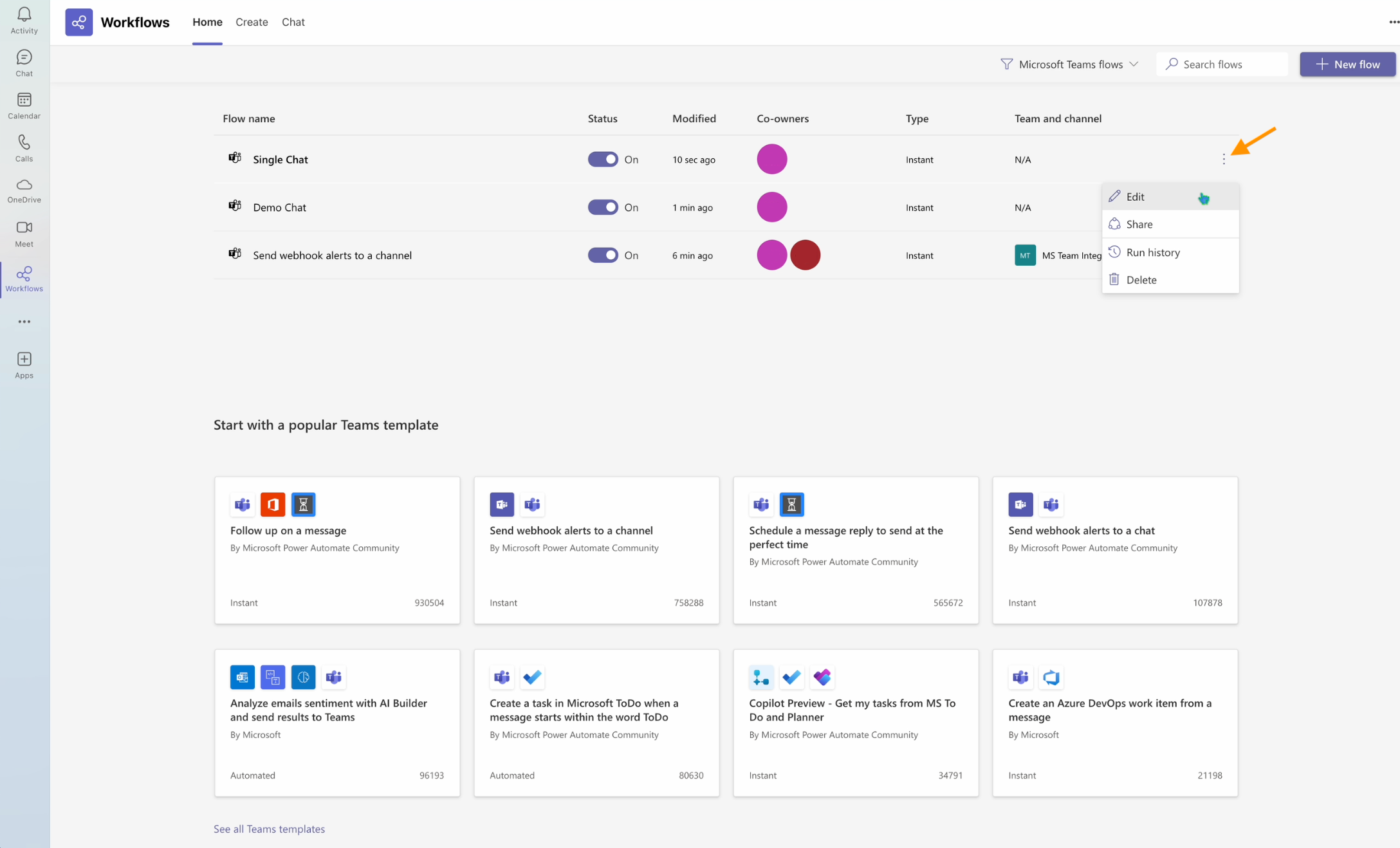1400x848 pixels.
Task: Toggle off the Single Chat flow
Action: 602,160
